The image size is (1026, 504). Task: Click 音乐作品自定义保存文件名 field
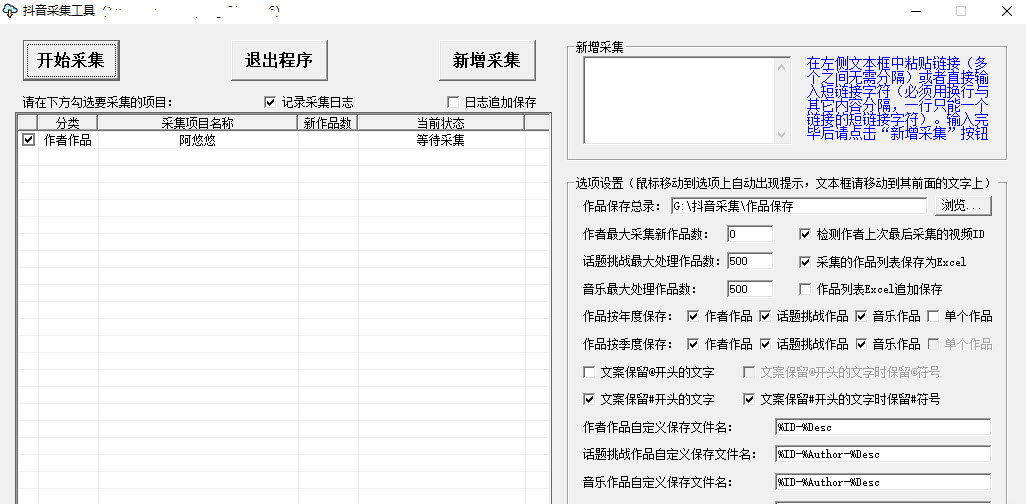click(x=883, y=482)
